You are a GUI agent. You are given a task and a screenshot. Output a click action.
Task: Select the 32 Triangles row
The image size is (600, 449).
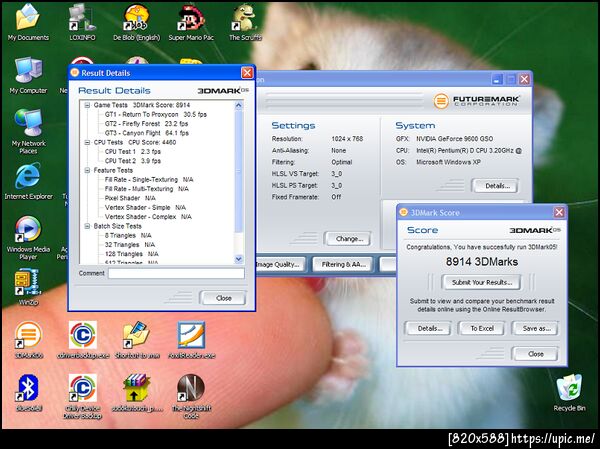tap(130, 245)
